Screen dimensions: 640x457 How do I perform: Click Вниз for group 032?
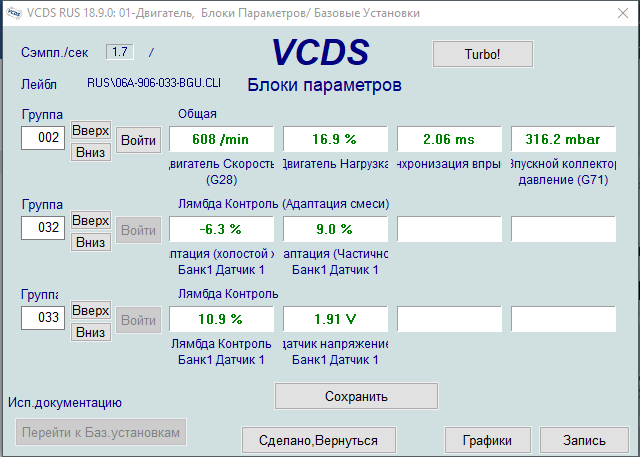tap(91, 242)
